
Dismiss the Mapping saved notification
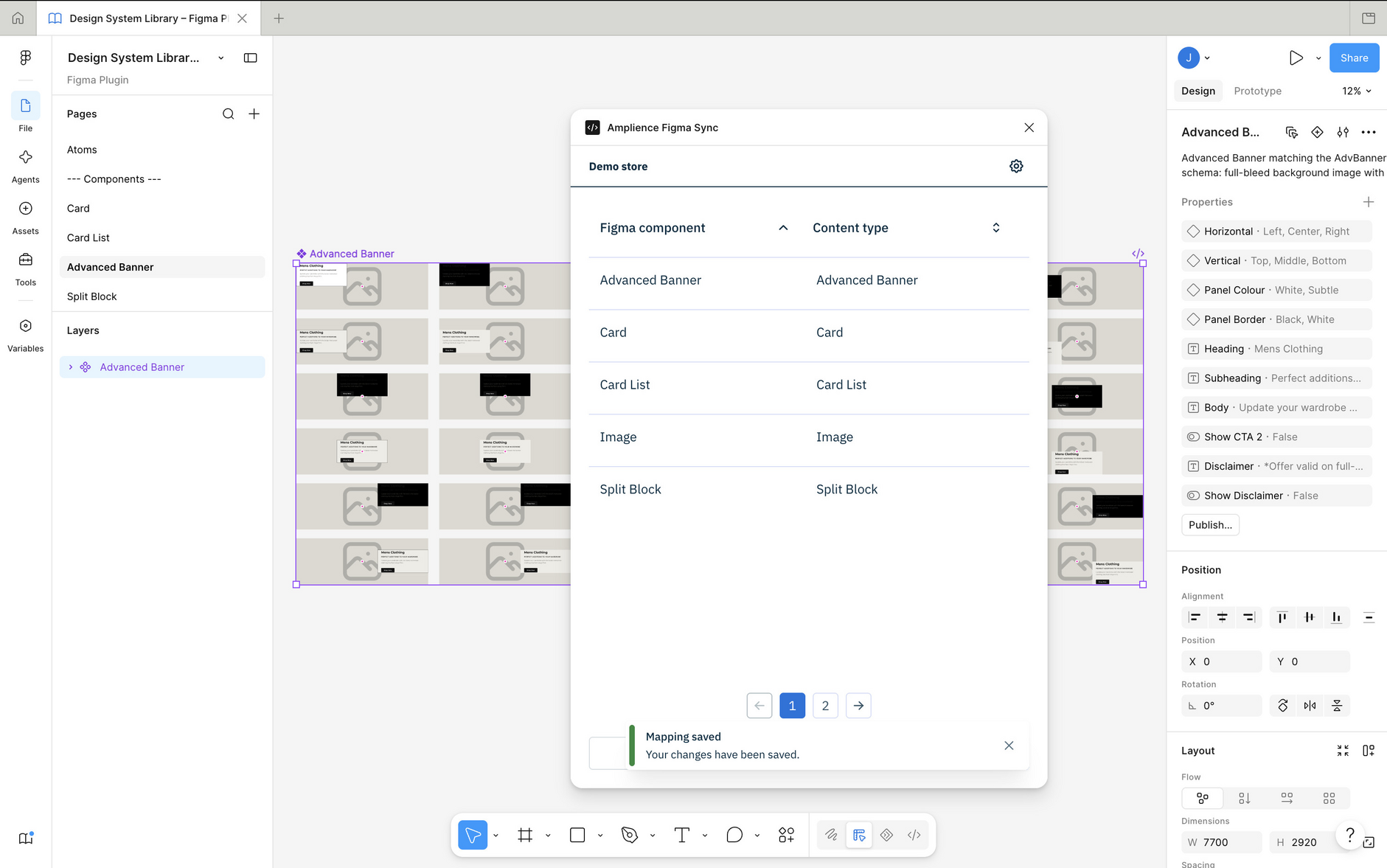[1009, 746]
